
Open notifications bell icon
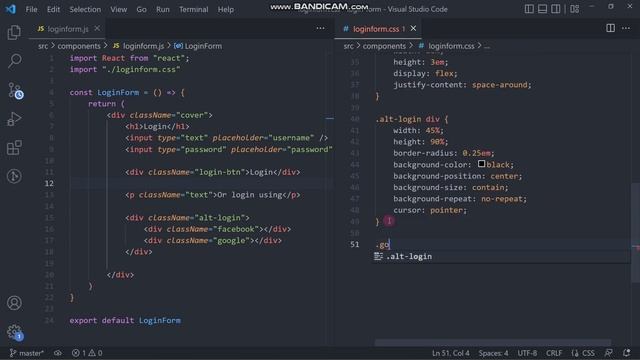627,353
